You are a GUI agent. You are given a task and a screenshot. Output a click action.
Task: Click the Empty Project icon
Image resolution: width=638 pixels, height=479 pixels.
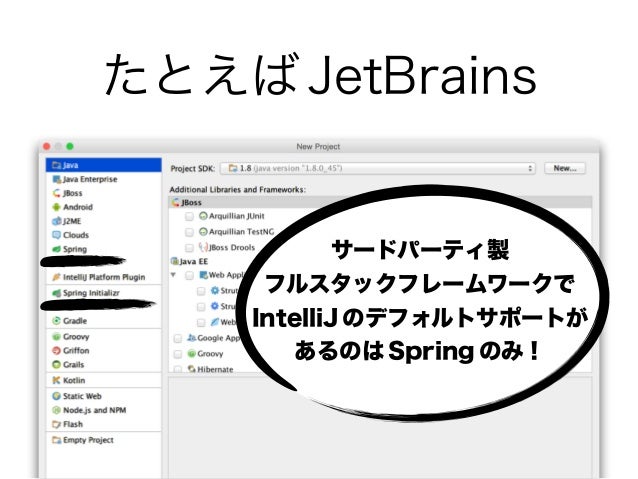(57, 440)
